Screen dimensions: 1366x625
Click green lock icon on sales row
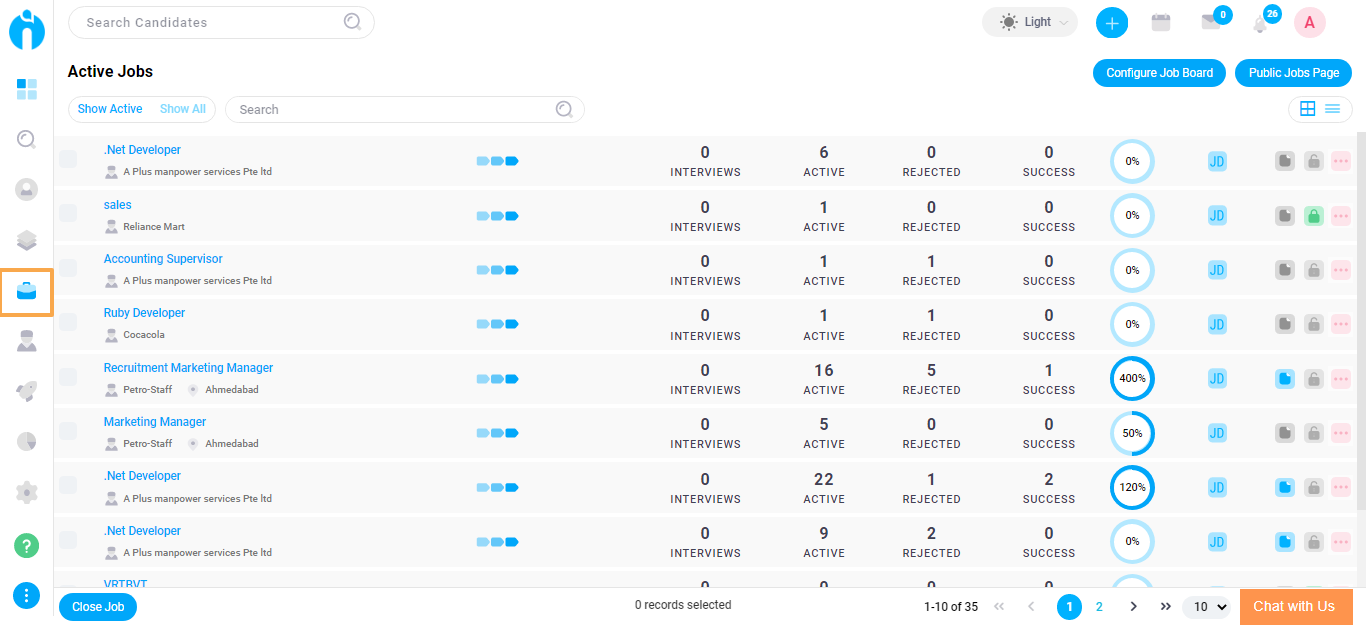pyautogui.click(x=1314, y=216)
